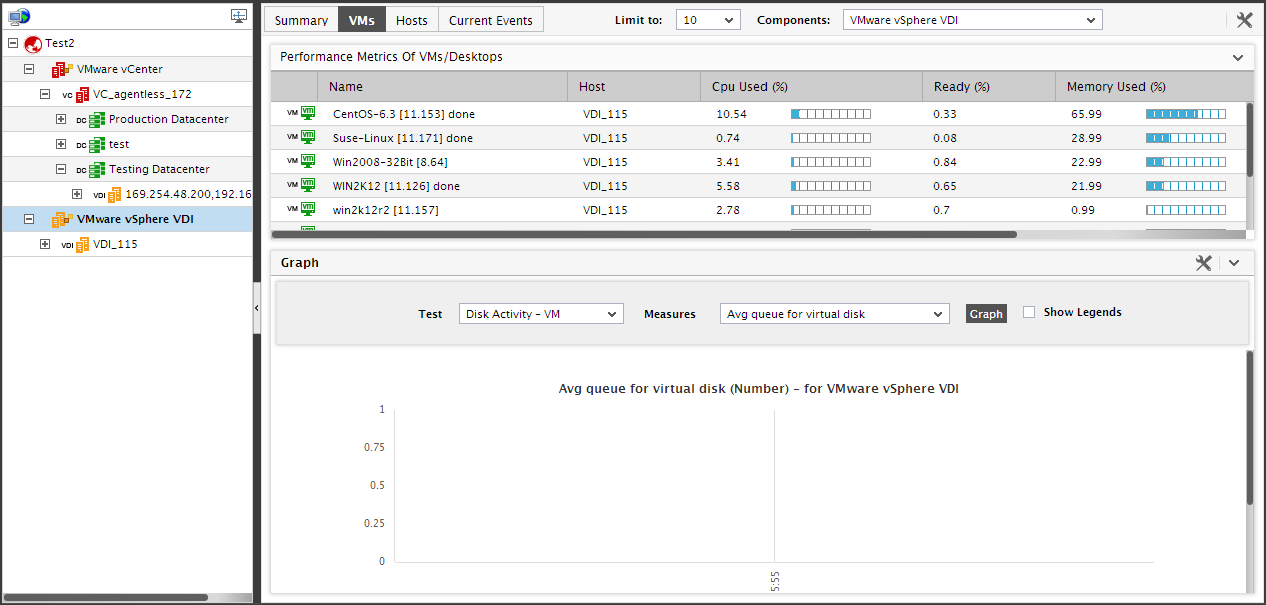Image resolution: width=1266 pixels, height=605 pixels.
Task: Click CPU usage bar for CentOS-6.3 row
Action: [x=831, y=114]
